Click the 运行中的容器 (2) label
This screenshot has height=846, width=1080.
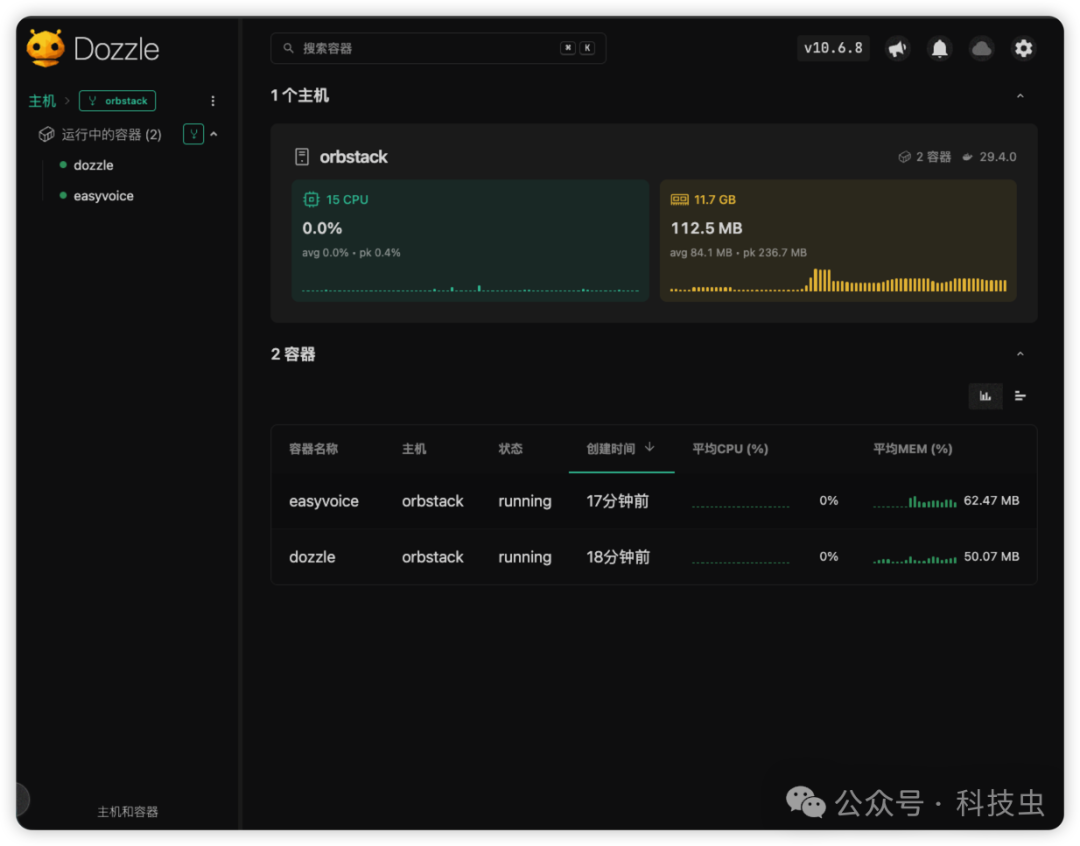click(x=112, y=134)
